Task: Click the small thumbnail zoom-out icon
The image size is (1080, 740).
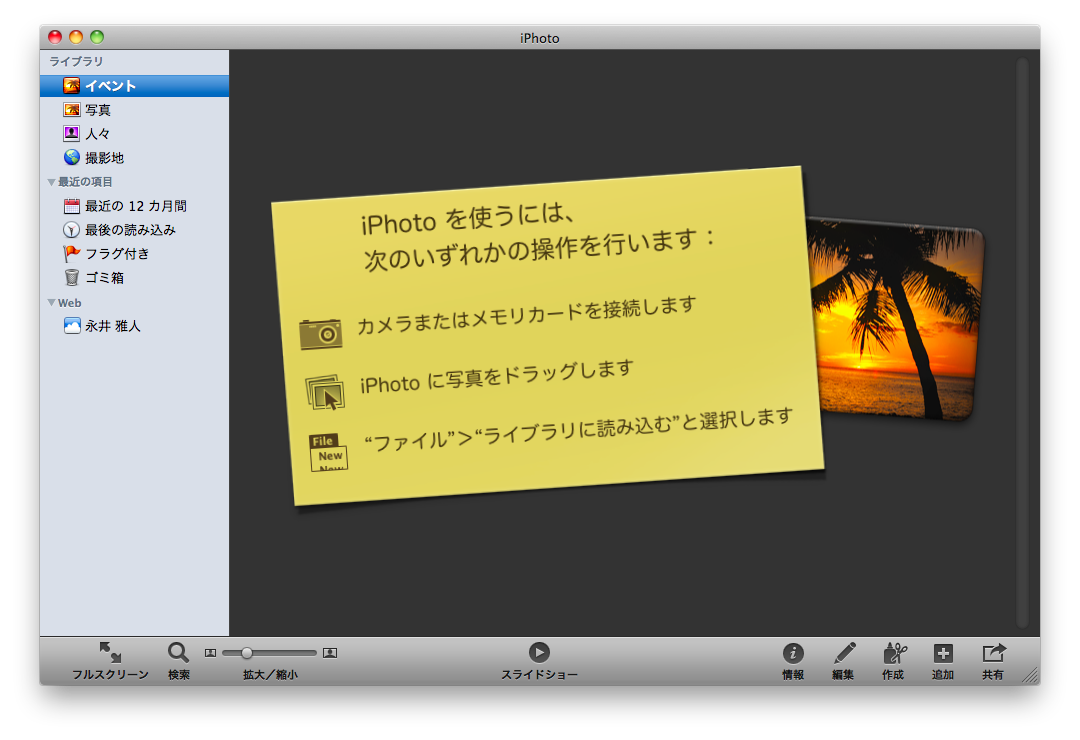Action: pos(211,653)
